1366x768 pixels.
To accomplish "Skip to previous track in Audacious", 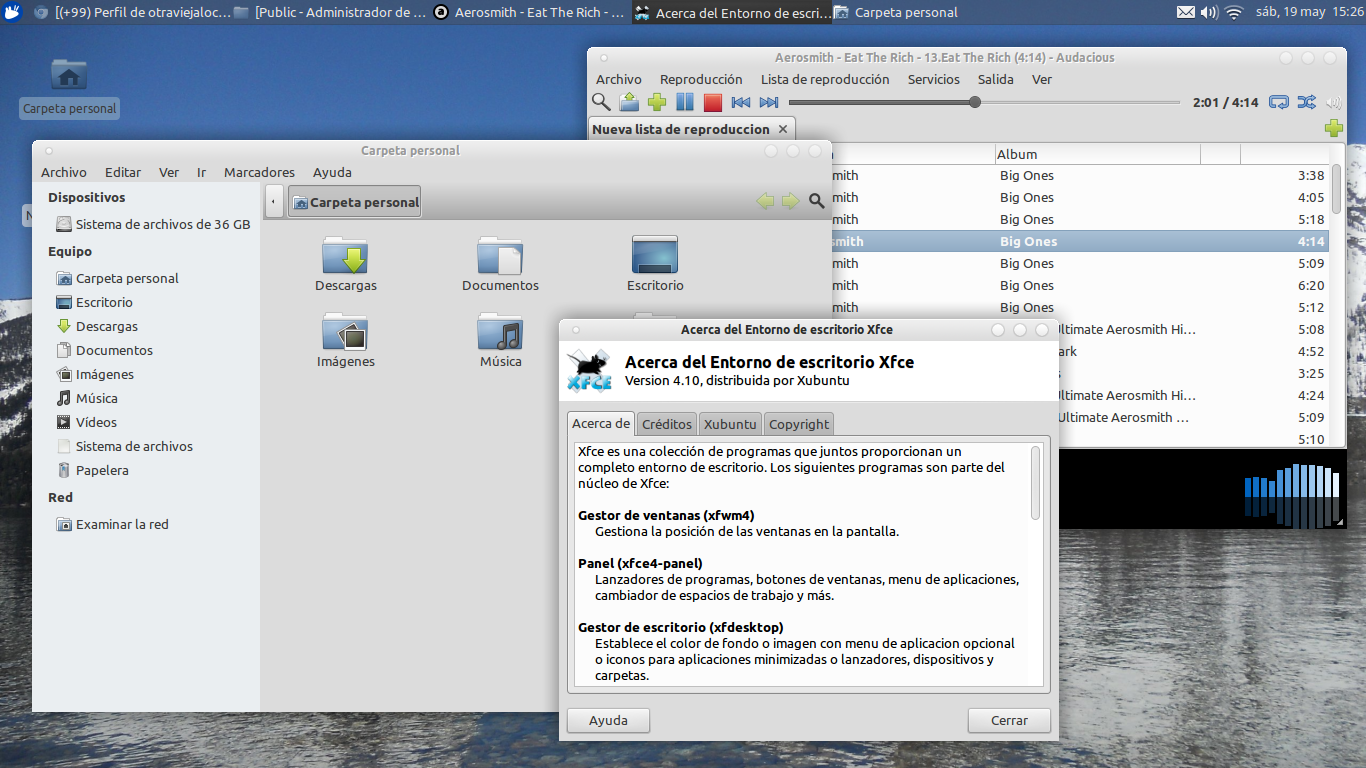I will (x=741, y=102).
